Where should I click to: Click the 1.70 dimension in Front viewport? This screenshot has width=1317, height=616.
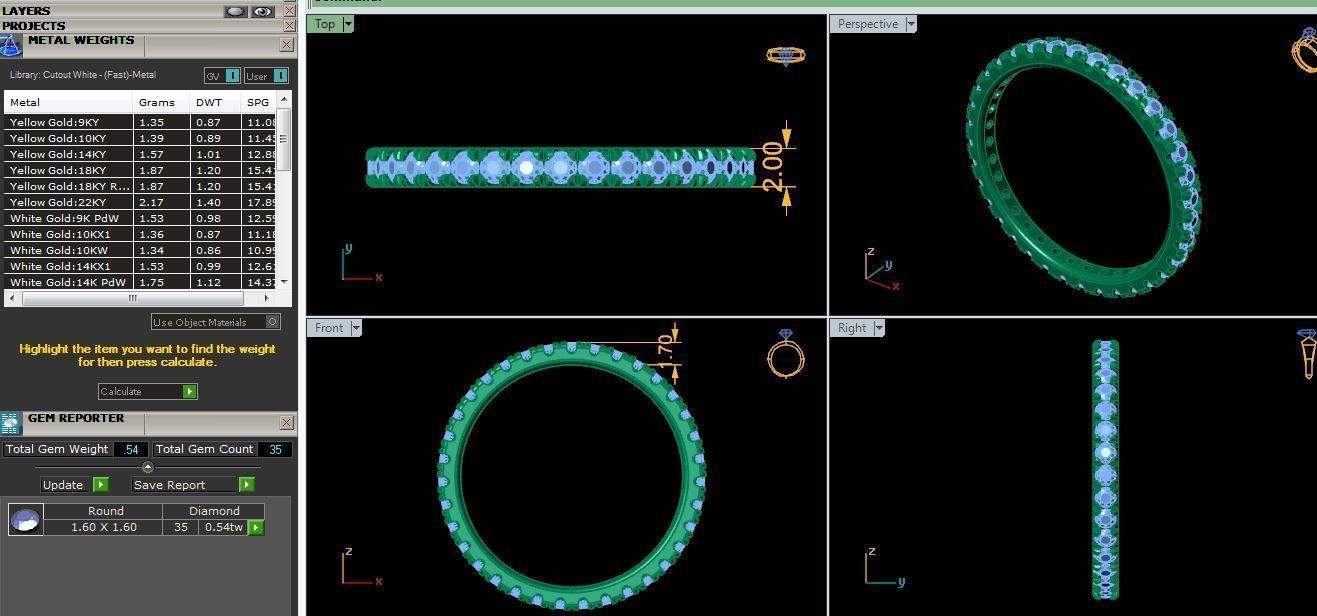click(666, 350)
